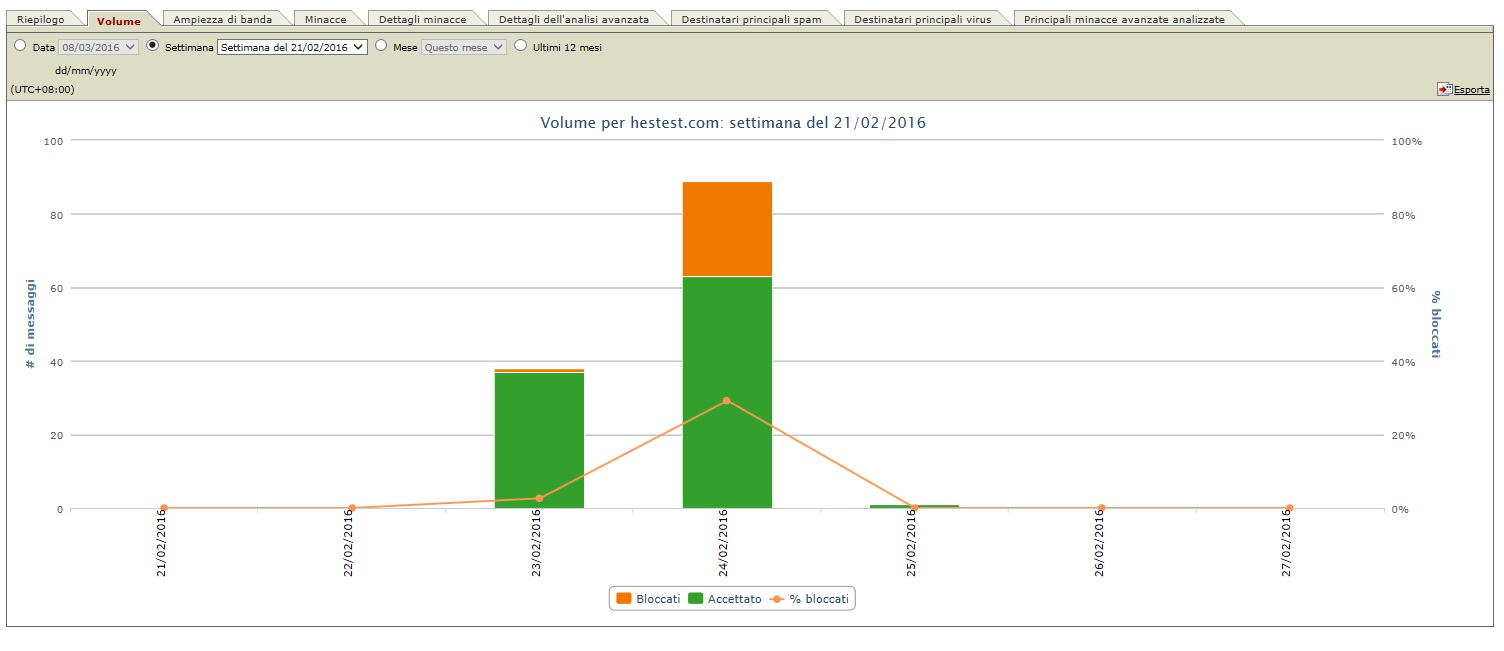The height and width of the screenshot is (651, 1504).
Task: Select the Data radio button
Action: click(20, 46)
